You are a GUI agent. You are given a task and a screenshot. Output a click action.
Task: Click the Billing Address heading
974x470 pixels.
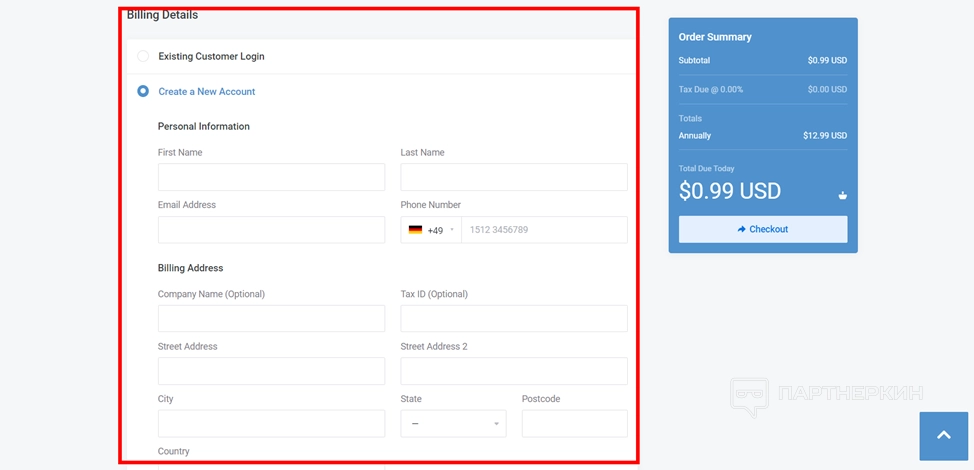tap(190, 268)
